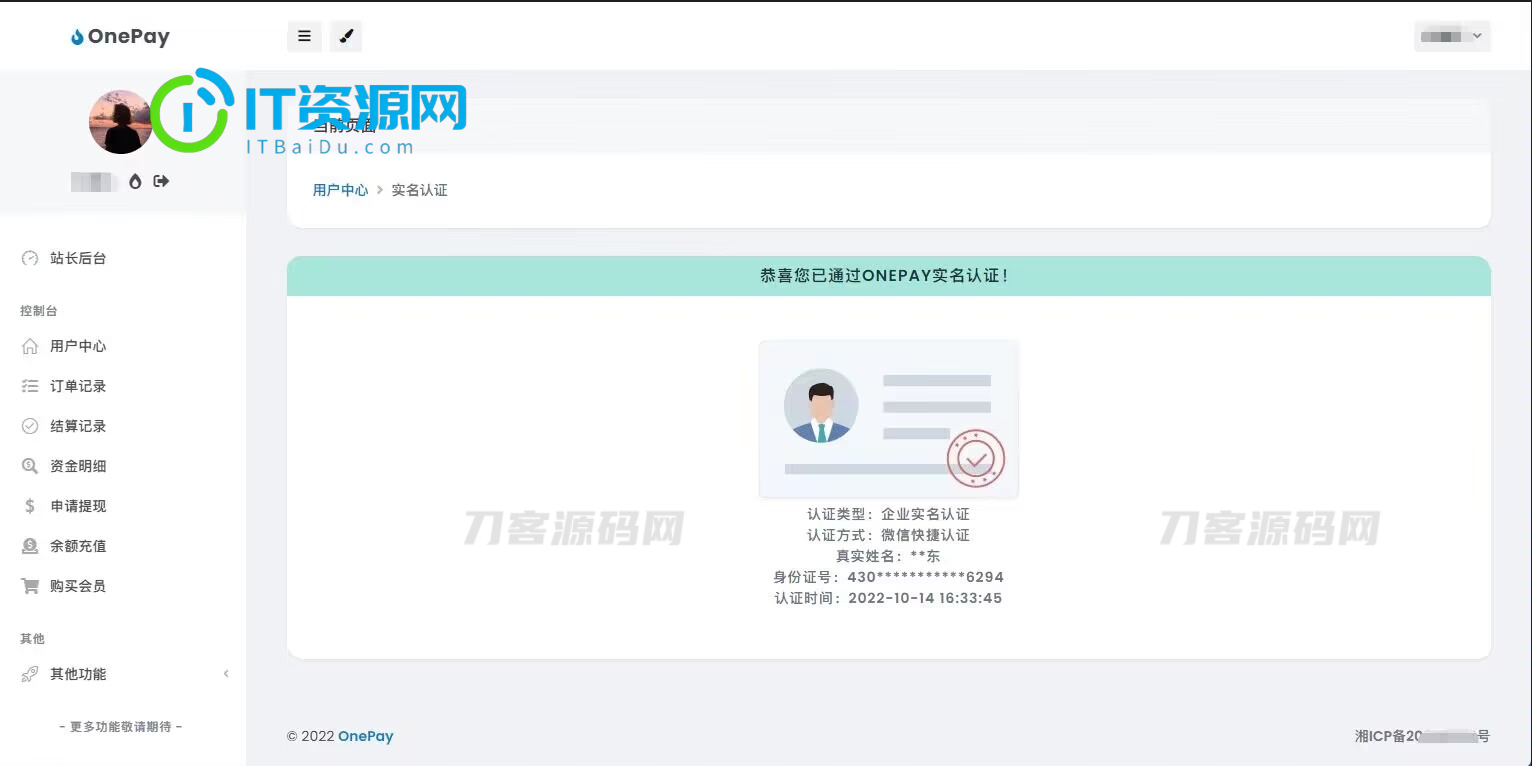Click the coin stack icon for 余额充值
This screenshot has height=766, width=1532.
click(30, 546)
